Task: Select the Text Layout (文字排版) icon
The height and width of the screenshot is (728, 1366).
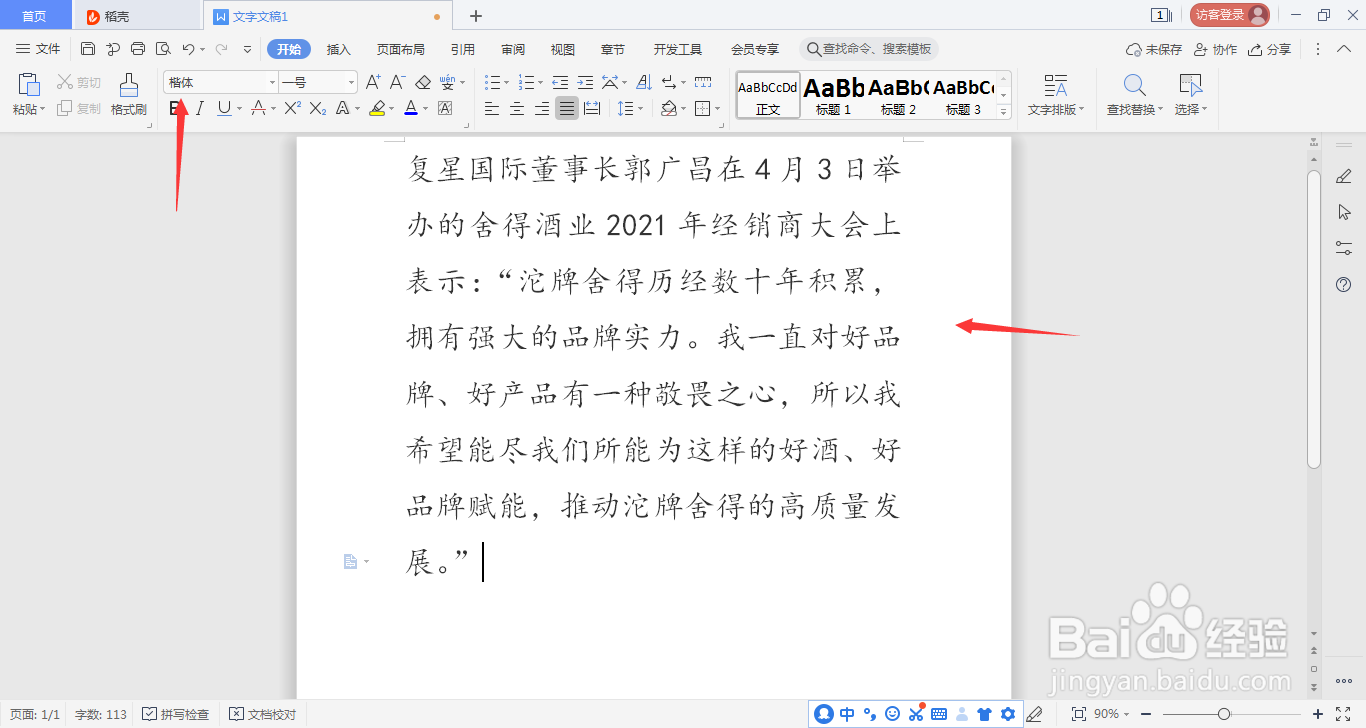Action: point(1057,95)
